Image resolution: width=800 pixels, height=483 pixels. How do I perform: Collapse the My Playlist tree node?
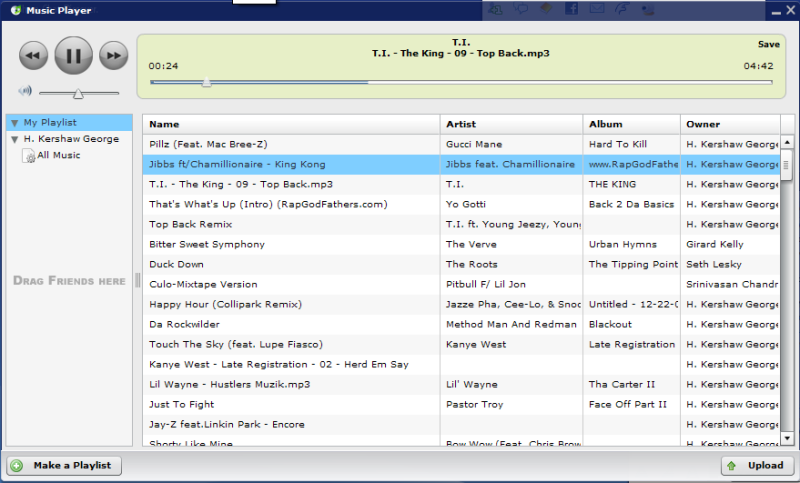click(14, 123)
